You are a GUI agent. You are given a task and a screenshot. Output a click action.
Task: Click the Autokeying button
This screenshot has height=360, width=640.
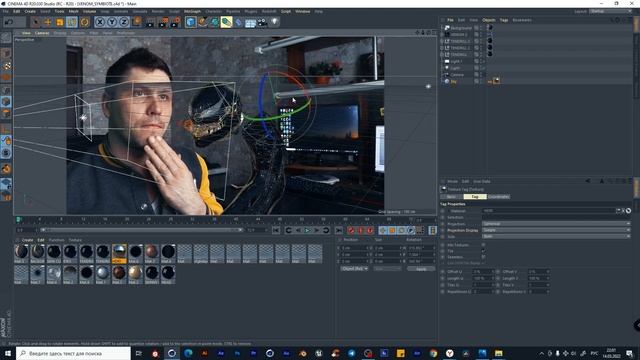click(360, 231)
